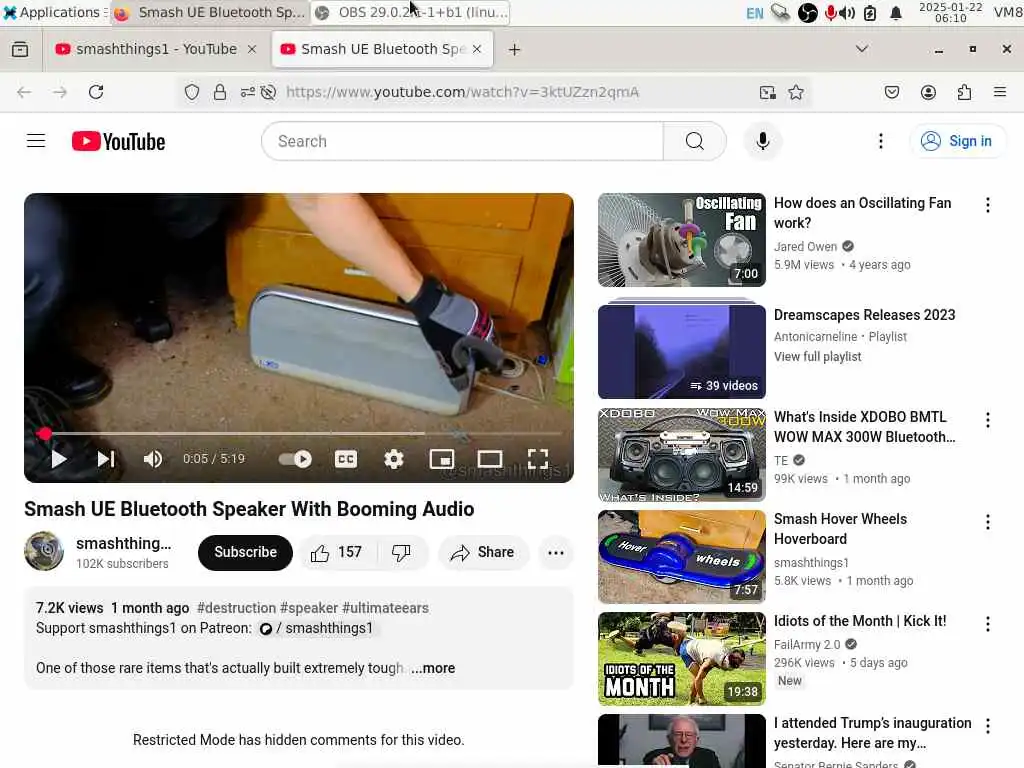Mute the video volume
The image size is (1024, 768).
153,459
